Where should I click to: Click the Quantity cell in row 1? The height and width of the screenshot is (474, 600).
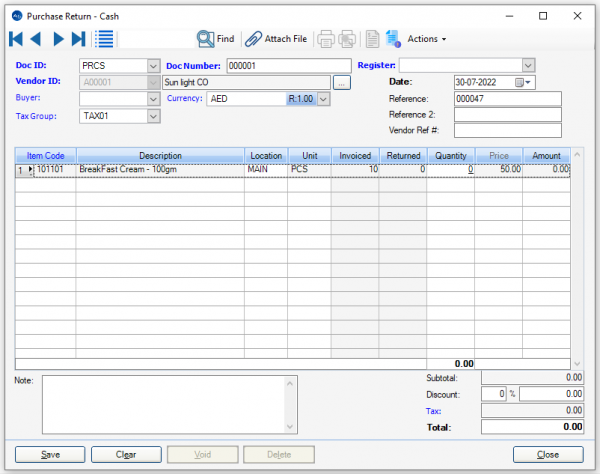pos(451,170)
